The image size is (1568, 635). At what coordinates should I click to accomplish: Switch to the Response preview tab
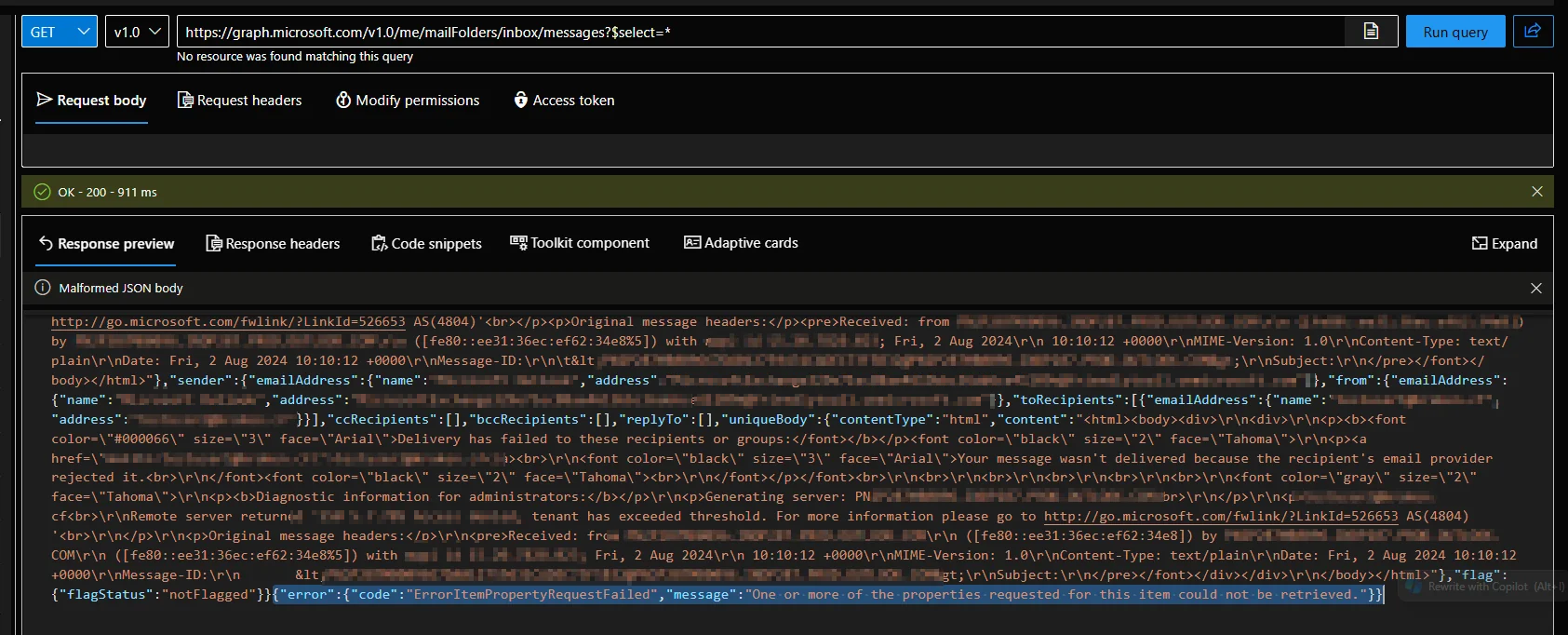[106, 244]
